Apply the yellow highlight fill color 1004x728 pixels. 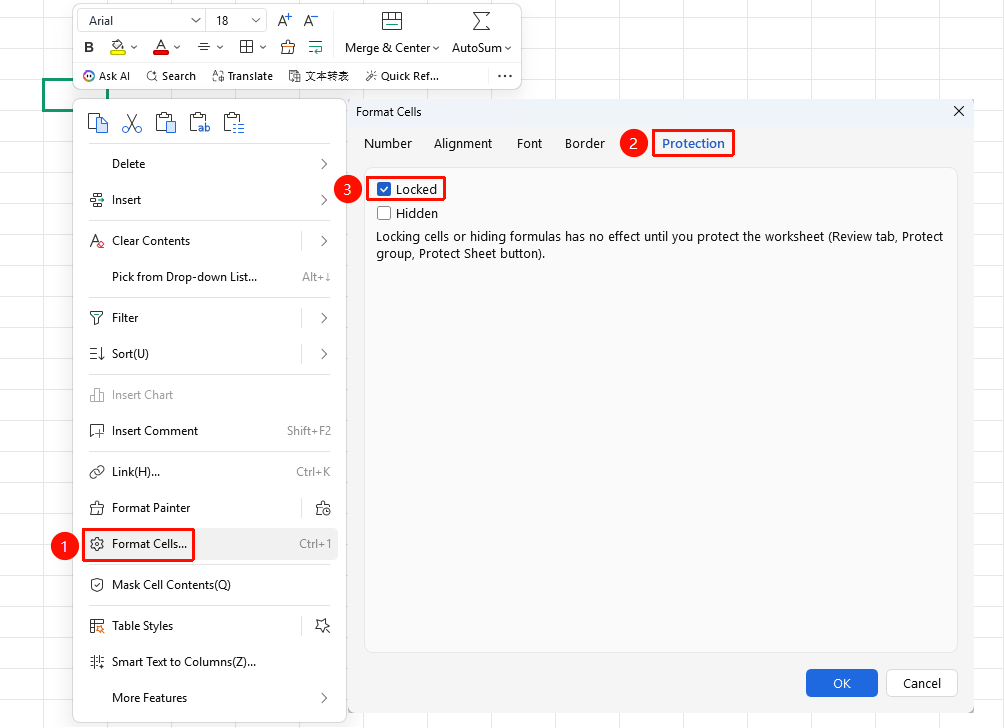[x=118, y=47]
